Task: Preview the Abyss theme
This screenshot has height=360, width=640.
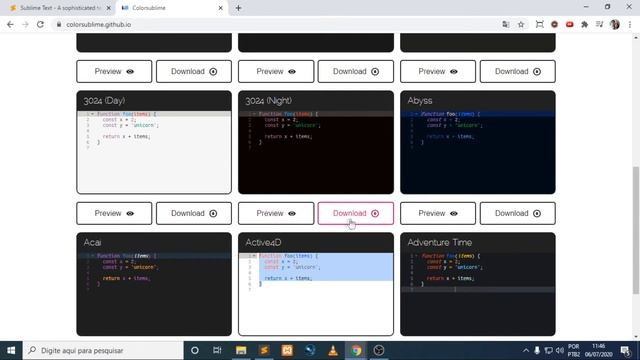Action: click(x=438, y=213)
